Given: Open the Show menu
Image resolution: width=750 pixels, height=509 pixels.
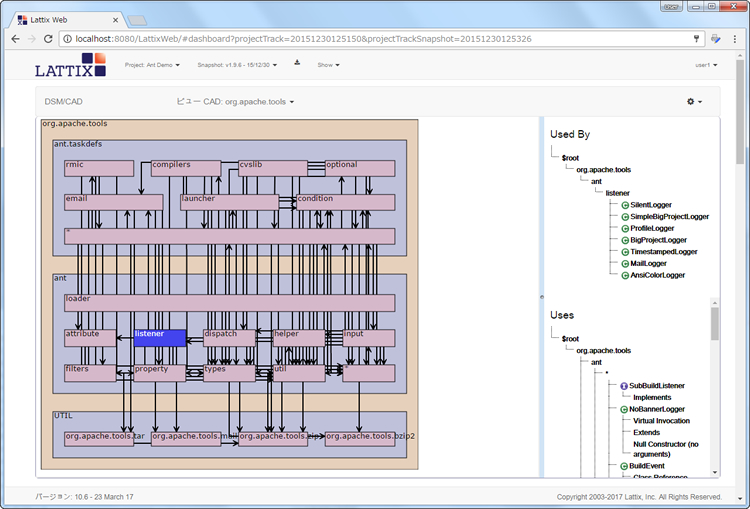Looking at the screenshot, I should point(328,65).
